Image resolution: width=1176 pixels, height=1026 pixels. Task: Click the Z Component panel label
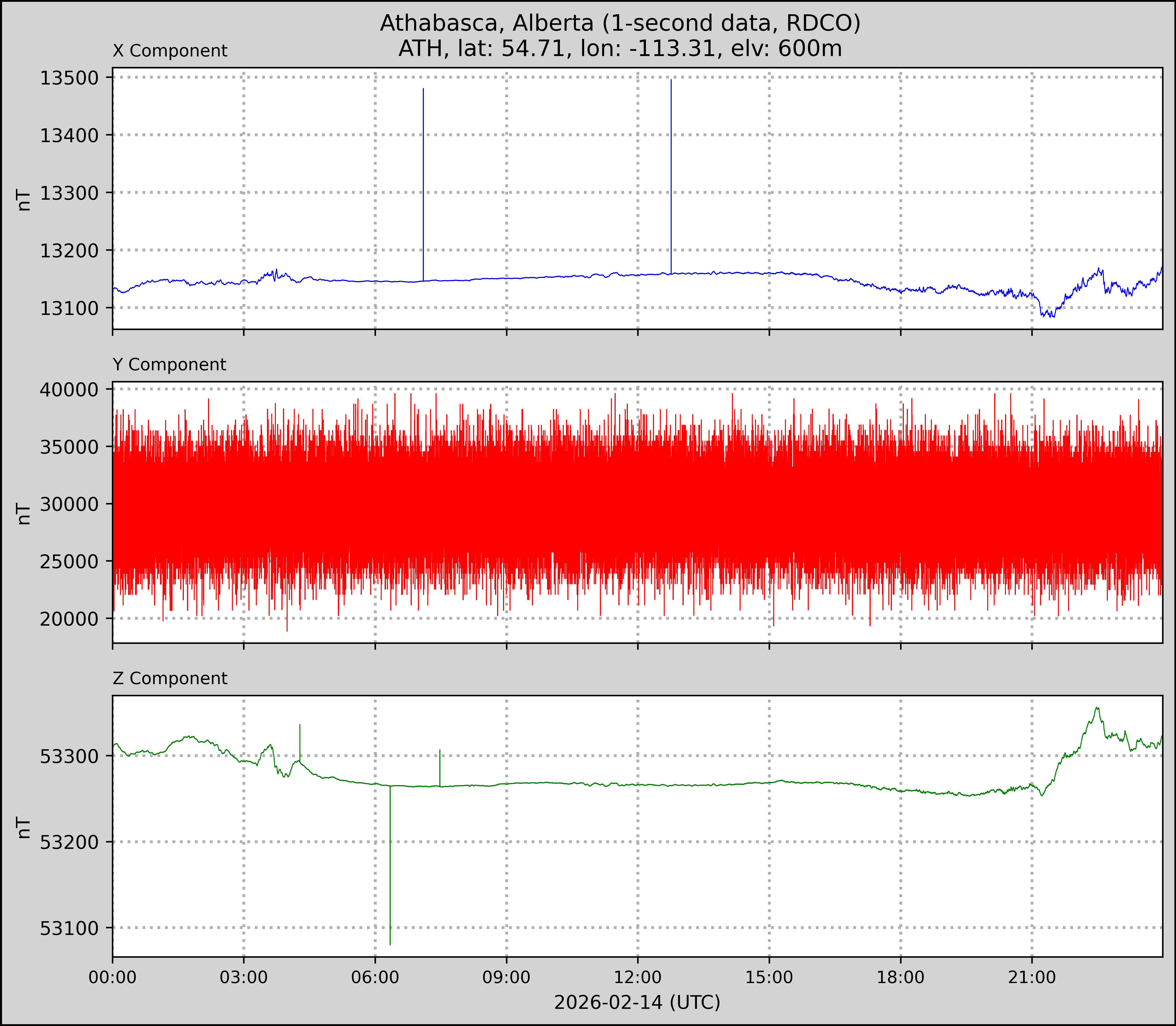pos(170,679)
